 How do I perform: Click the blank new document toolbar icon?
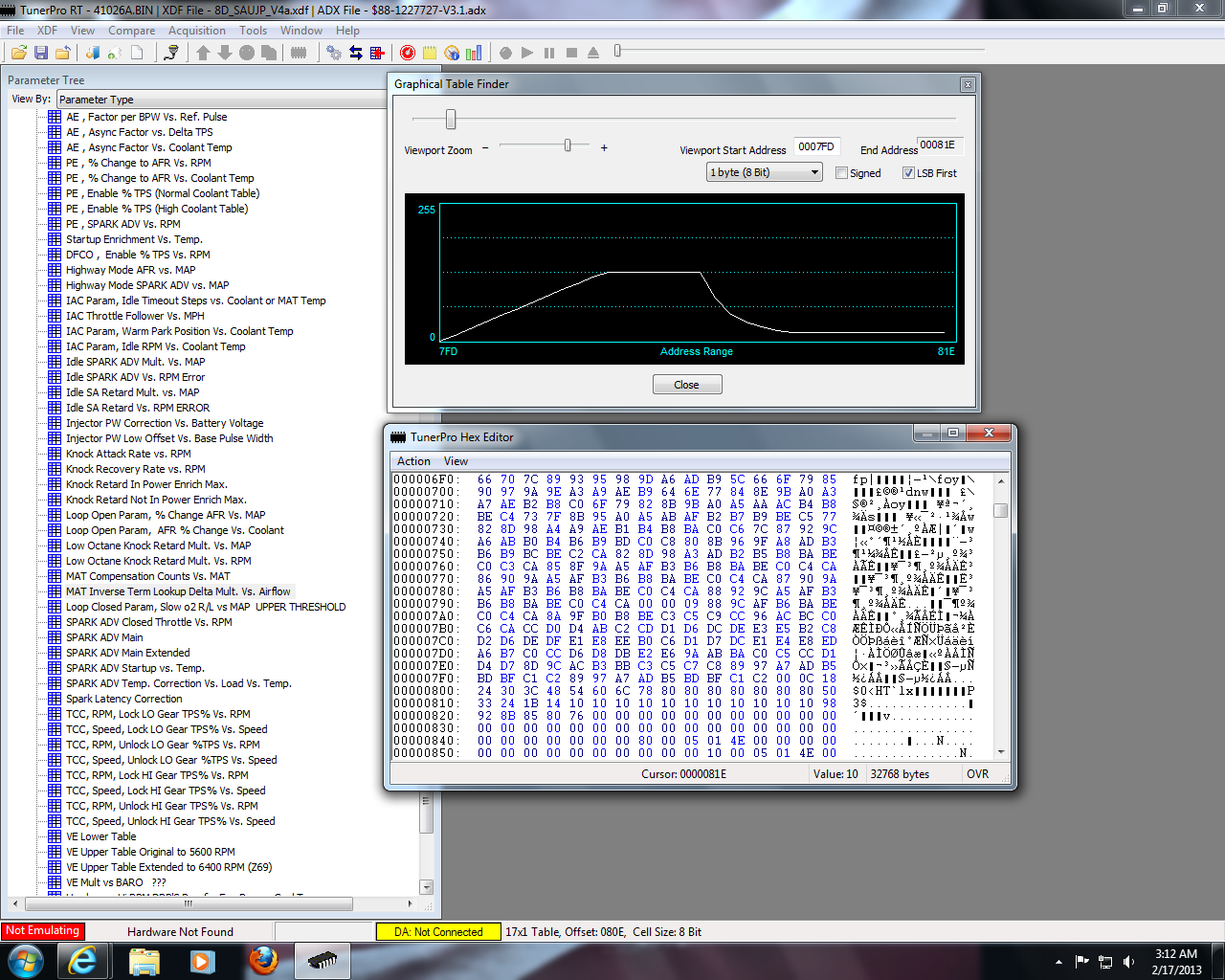pyautogui.click(x=137, y=53)
